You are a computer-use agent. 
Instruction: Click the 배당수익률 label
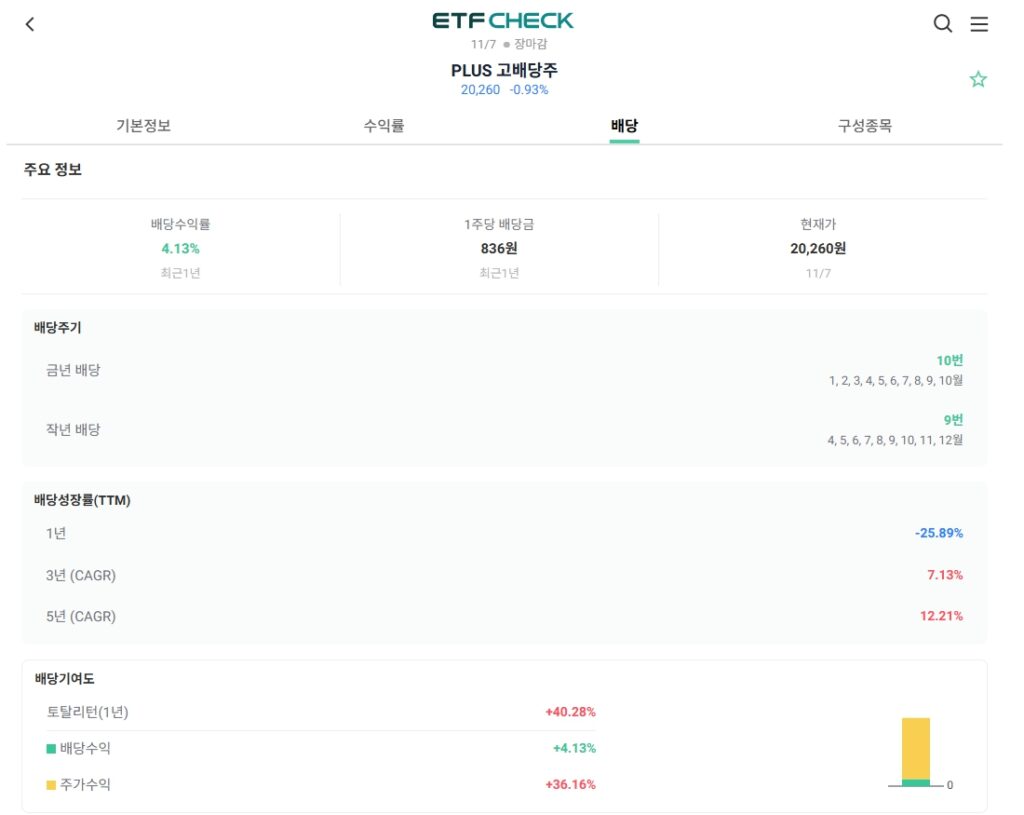pyautogui.click(x=180, y=224)
